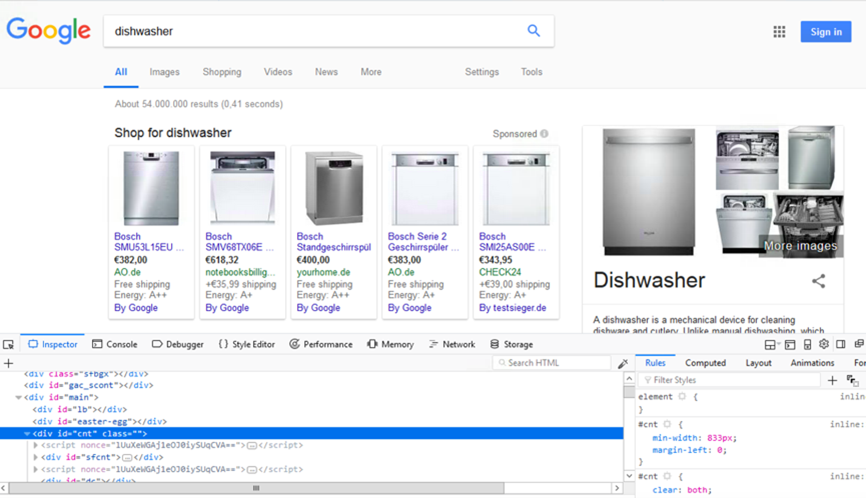Image resolution: width=866 pixels, height=498 pixels.
Task: Show collapsed content badge of sfcnt div
Action: 127,458
